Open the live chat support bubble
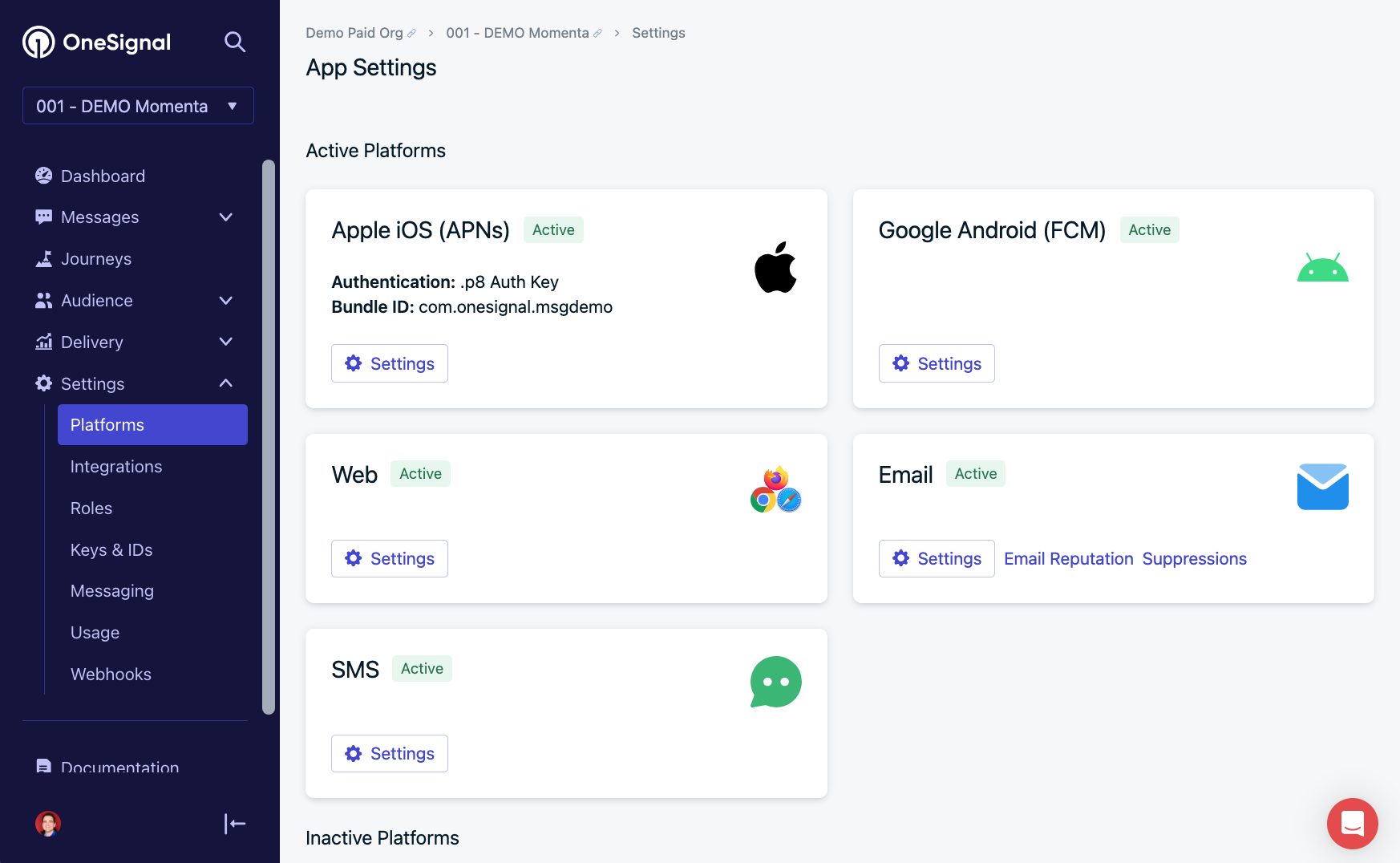The image size is (1400, 863). click(1353, 824)
